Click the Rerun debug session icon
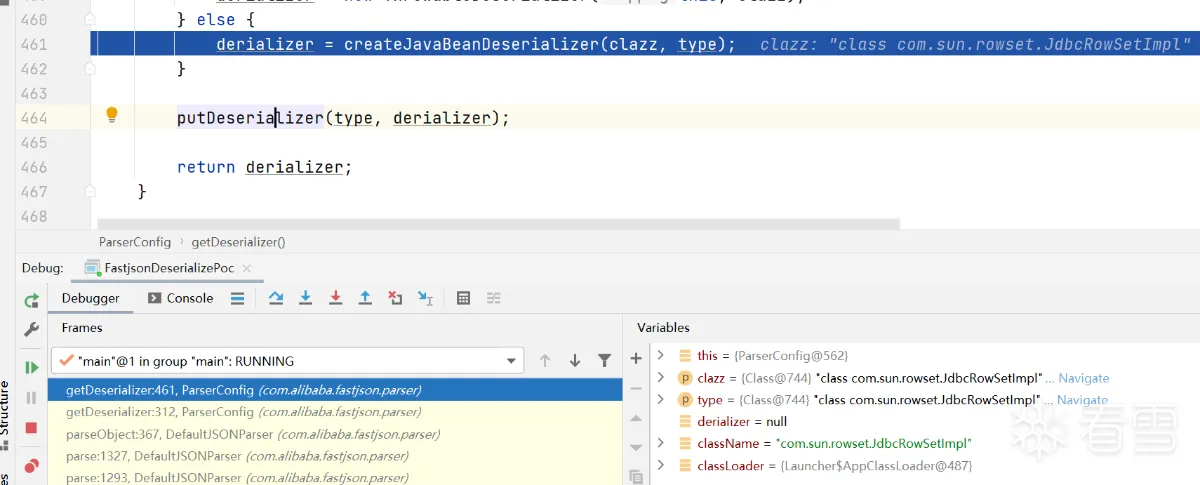 coord(31,299)
